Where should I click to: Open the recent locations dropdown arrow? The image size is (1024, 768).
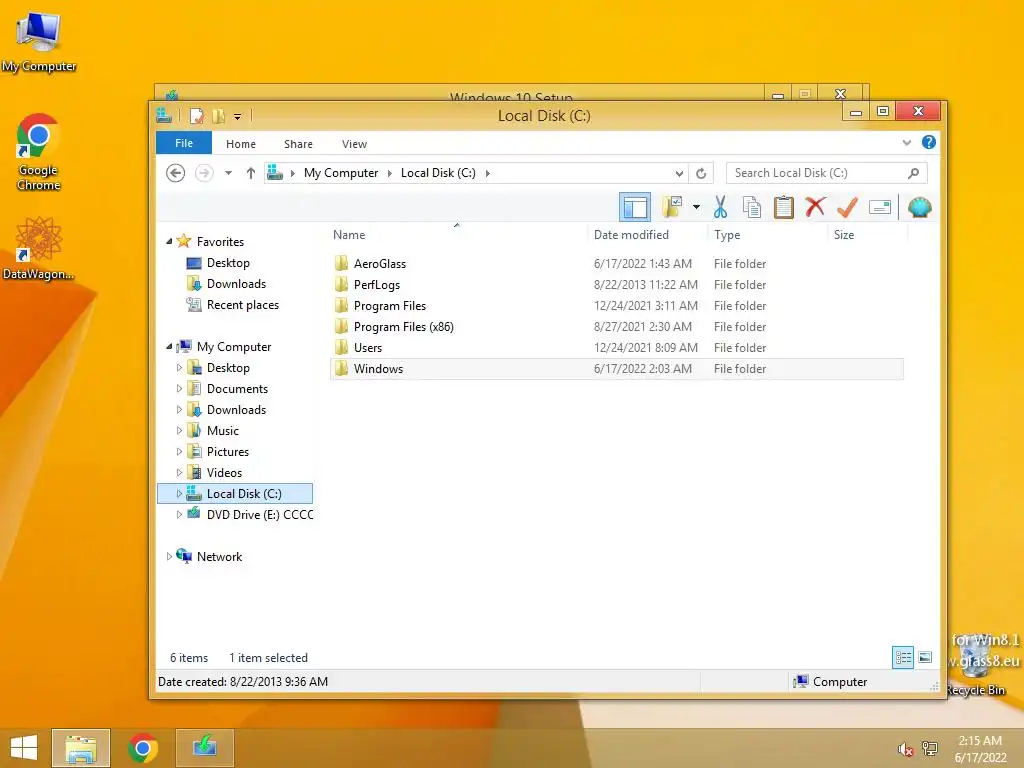click(228, 173)
